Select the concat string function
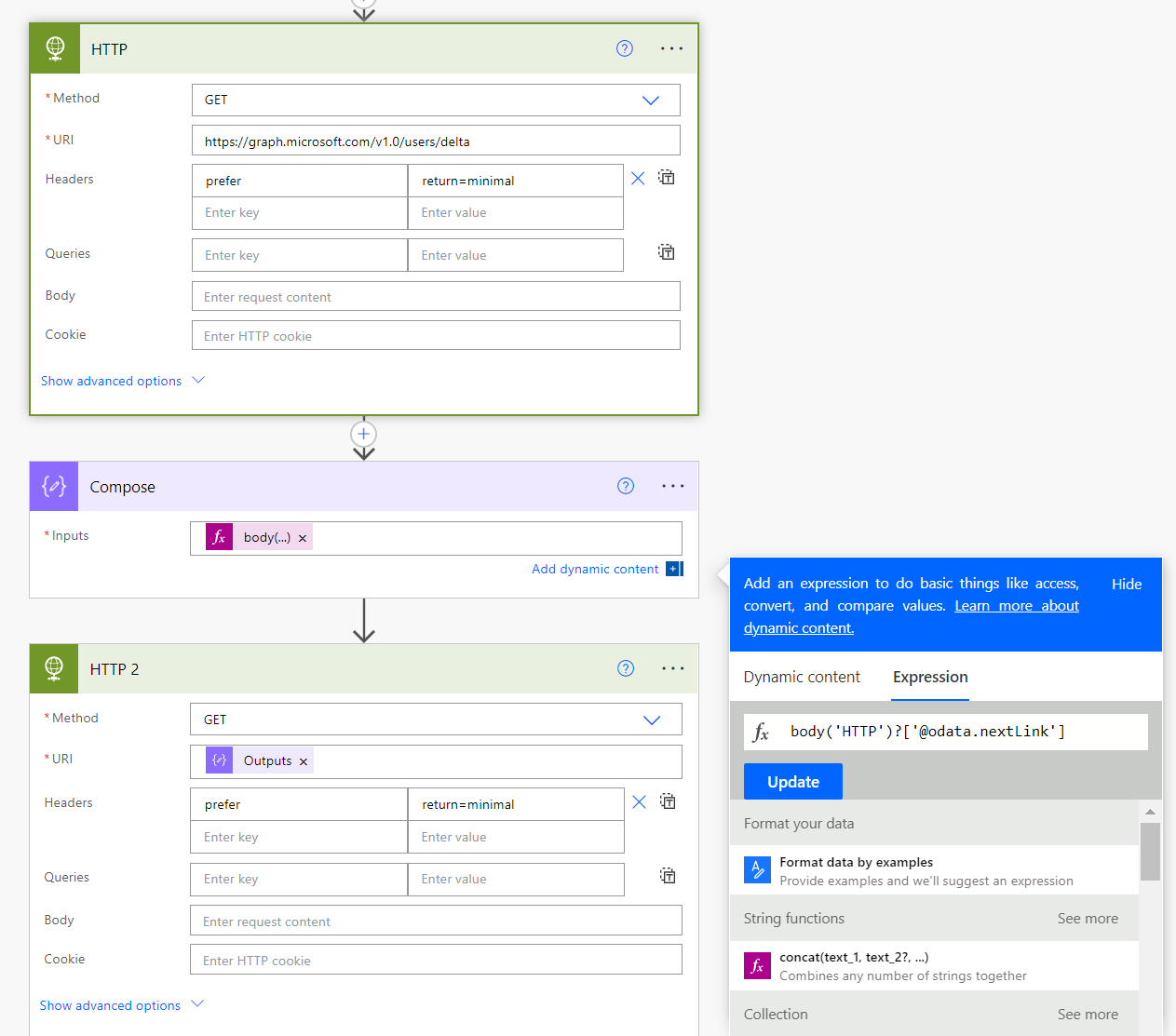1176x1036 pixels. 934,966
